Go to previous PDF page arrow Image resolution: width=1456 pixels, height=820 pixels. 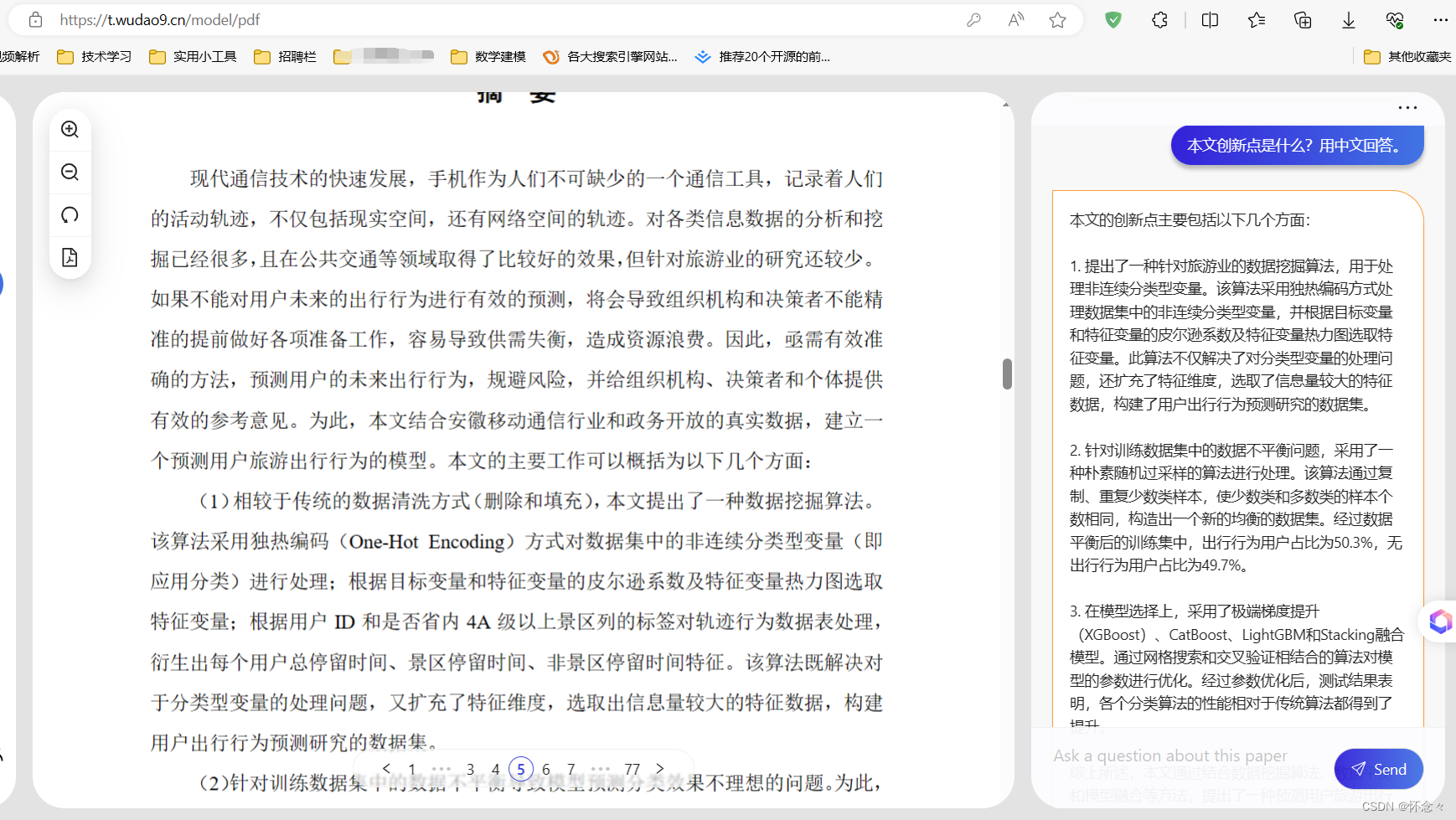point(386,769)
